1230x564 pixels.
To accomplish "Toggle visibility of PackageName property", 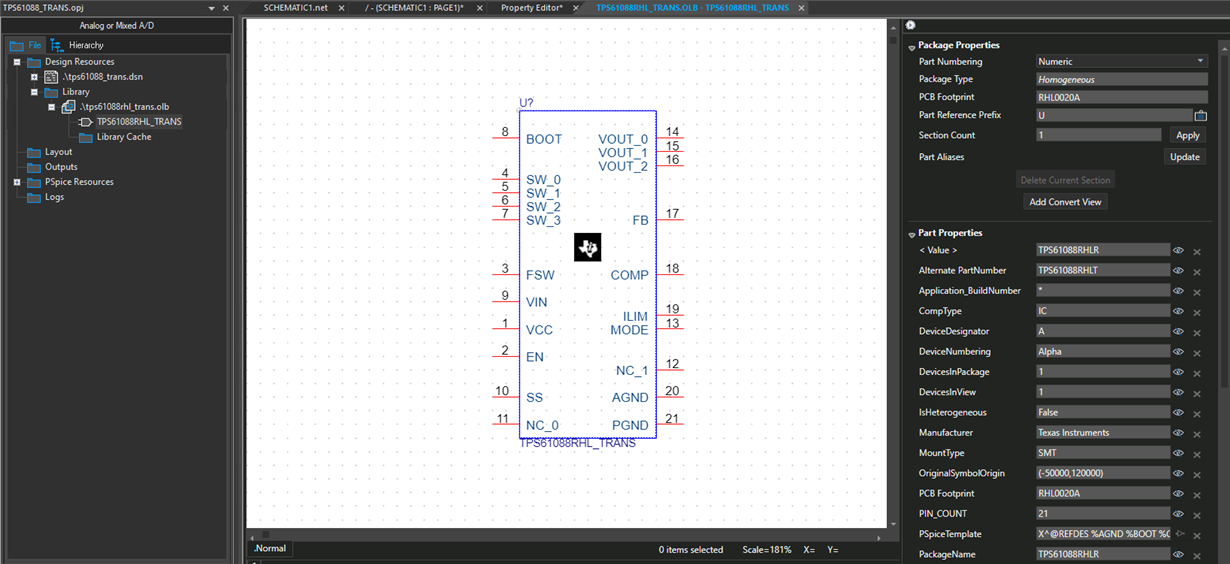I will point(1179,554).
